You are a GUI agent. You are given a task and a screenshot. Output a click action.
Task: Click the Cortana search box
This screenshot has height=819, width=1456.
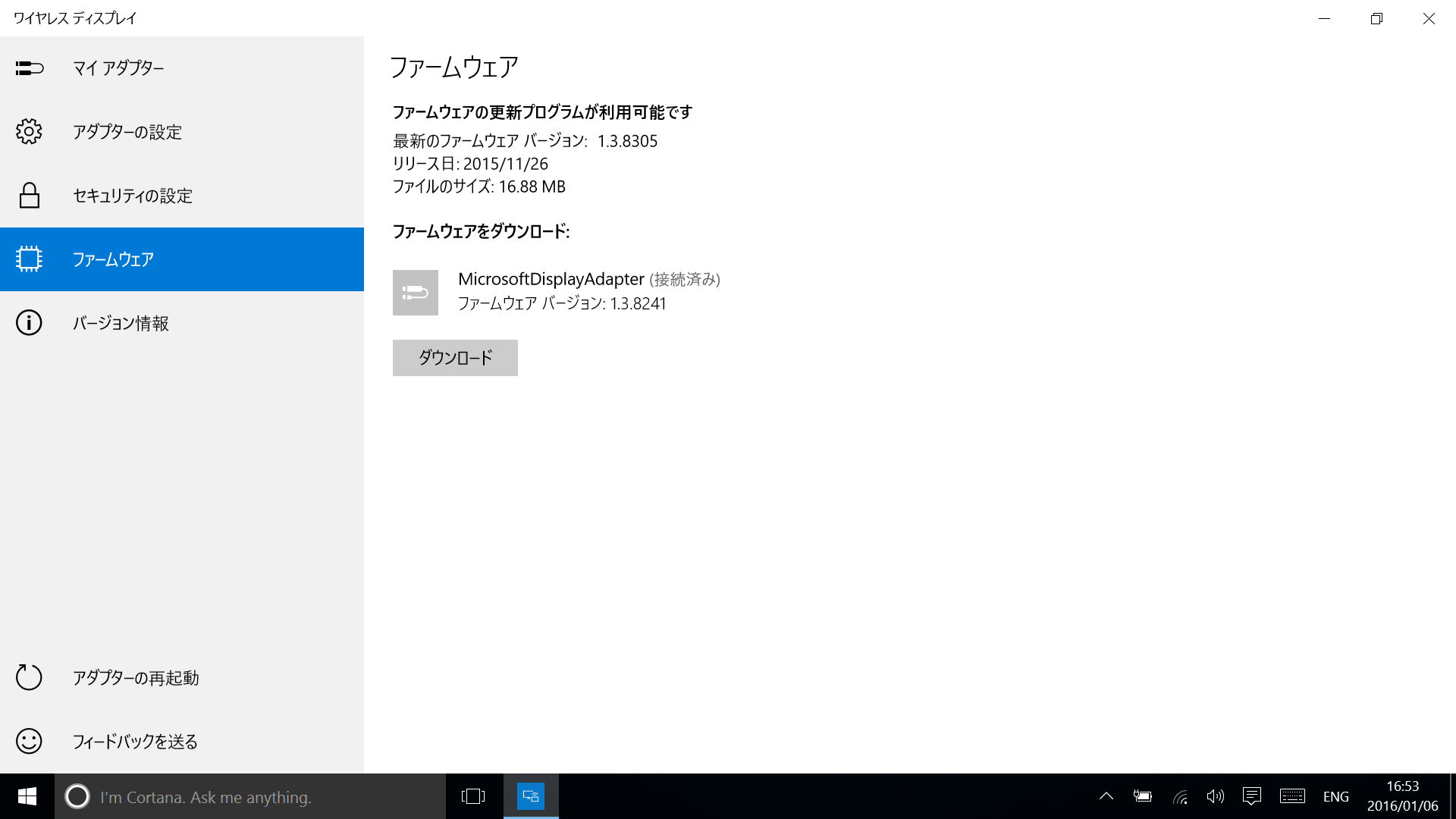point(250,797)
